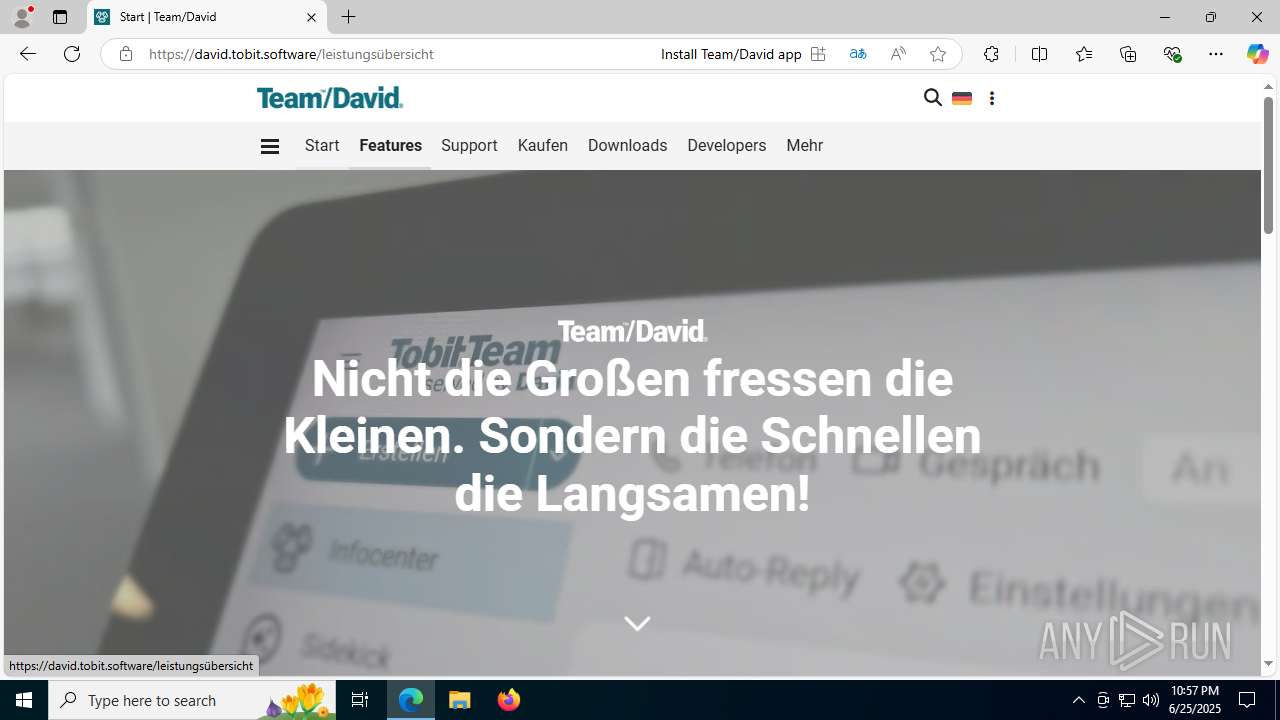
Task: View site information lock icon
Action: pyautogui.click(x=125, y=54)
